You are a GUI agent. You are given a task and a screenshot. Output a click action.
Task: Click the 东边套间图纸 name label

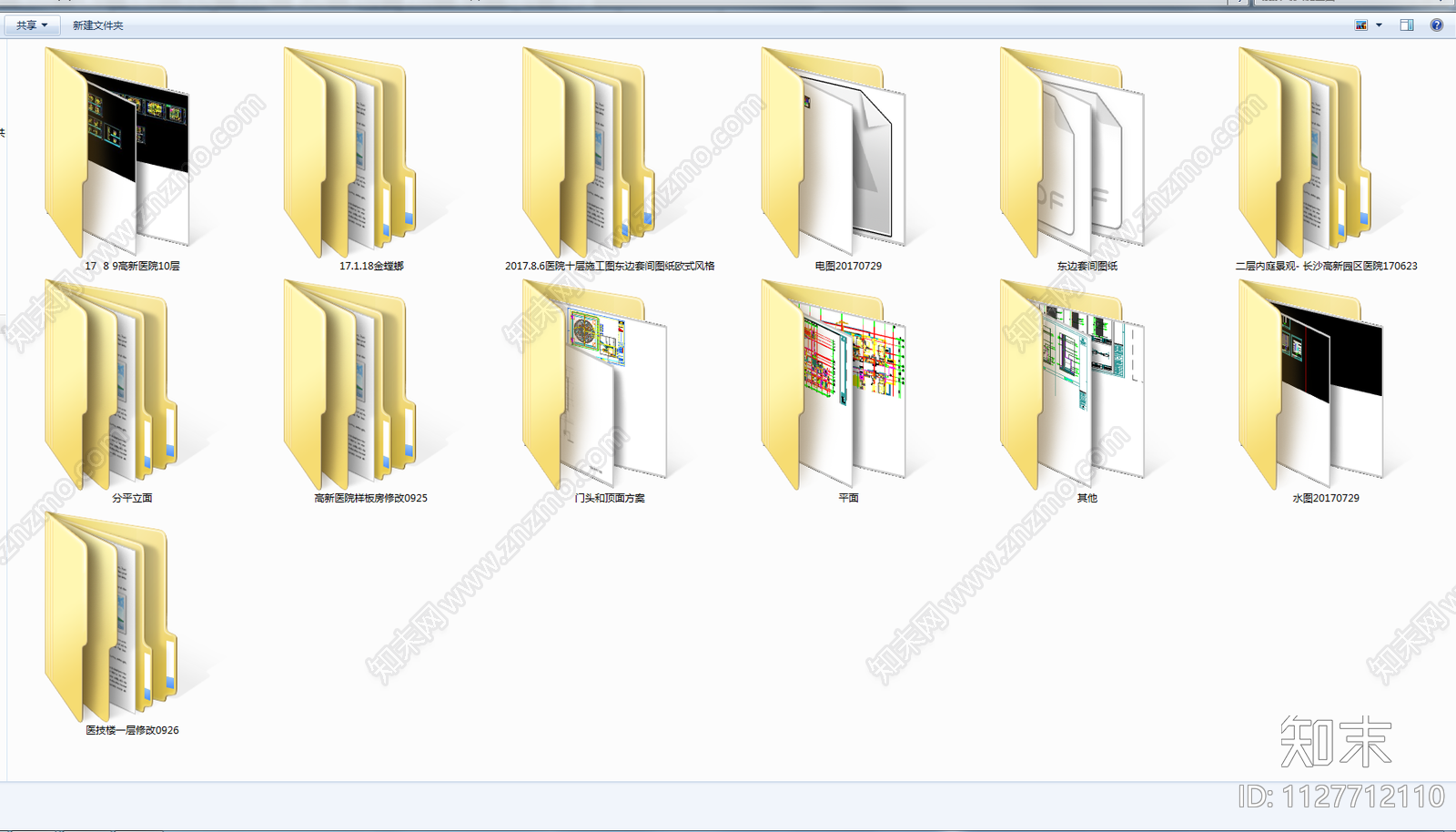click(1087, 266)
